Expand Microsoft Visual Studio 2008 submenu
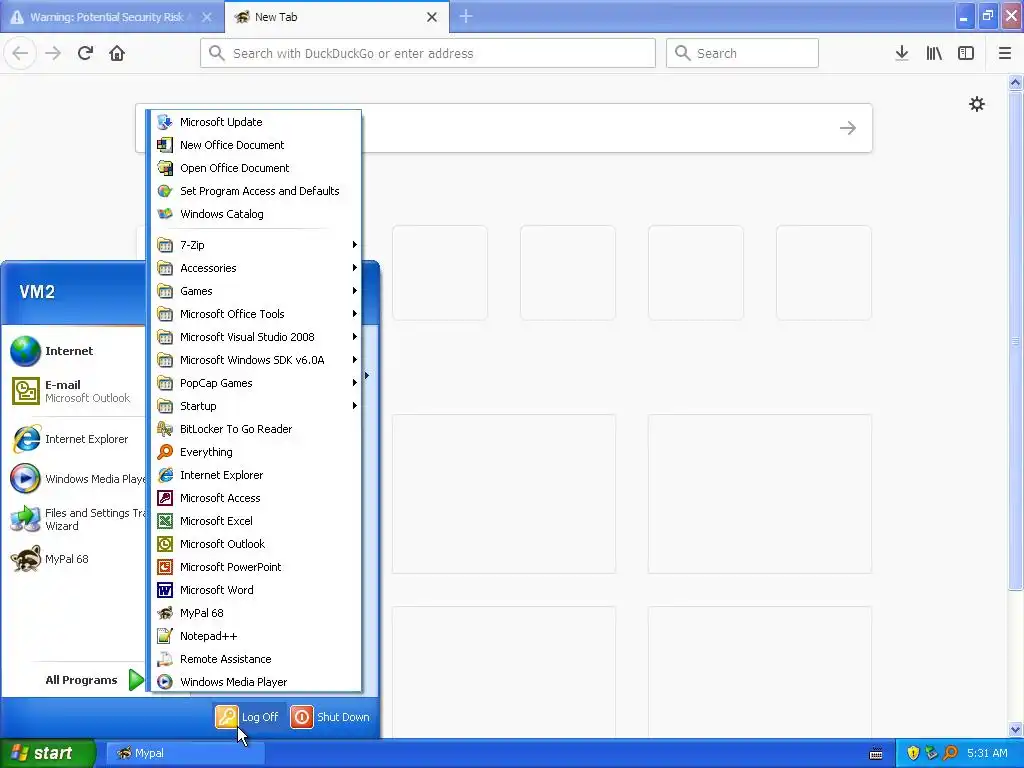 click(x=255, y=337)
